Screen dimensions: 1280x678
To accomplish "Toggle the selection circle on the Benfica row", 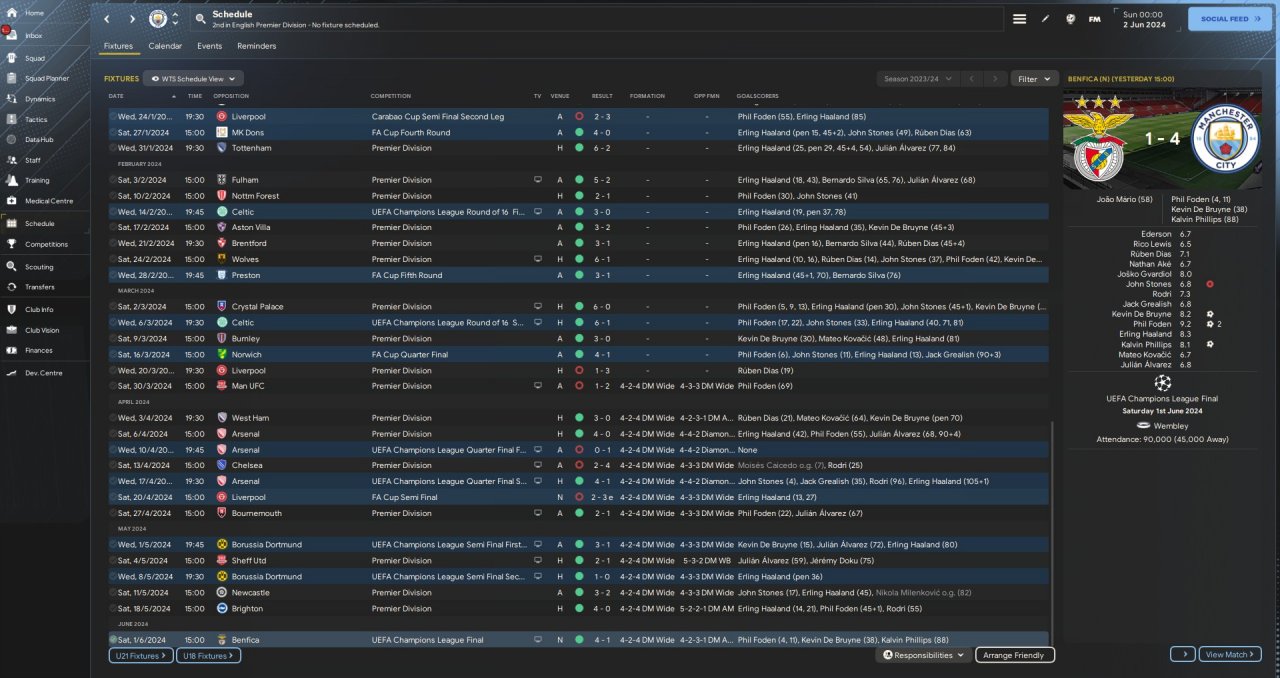I will click(113, 639).
